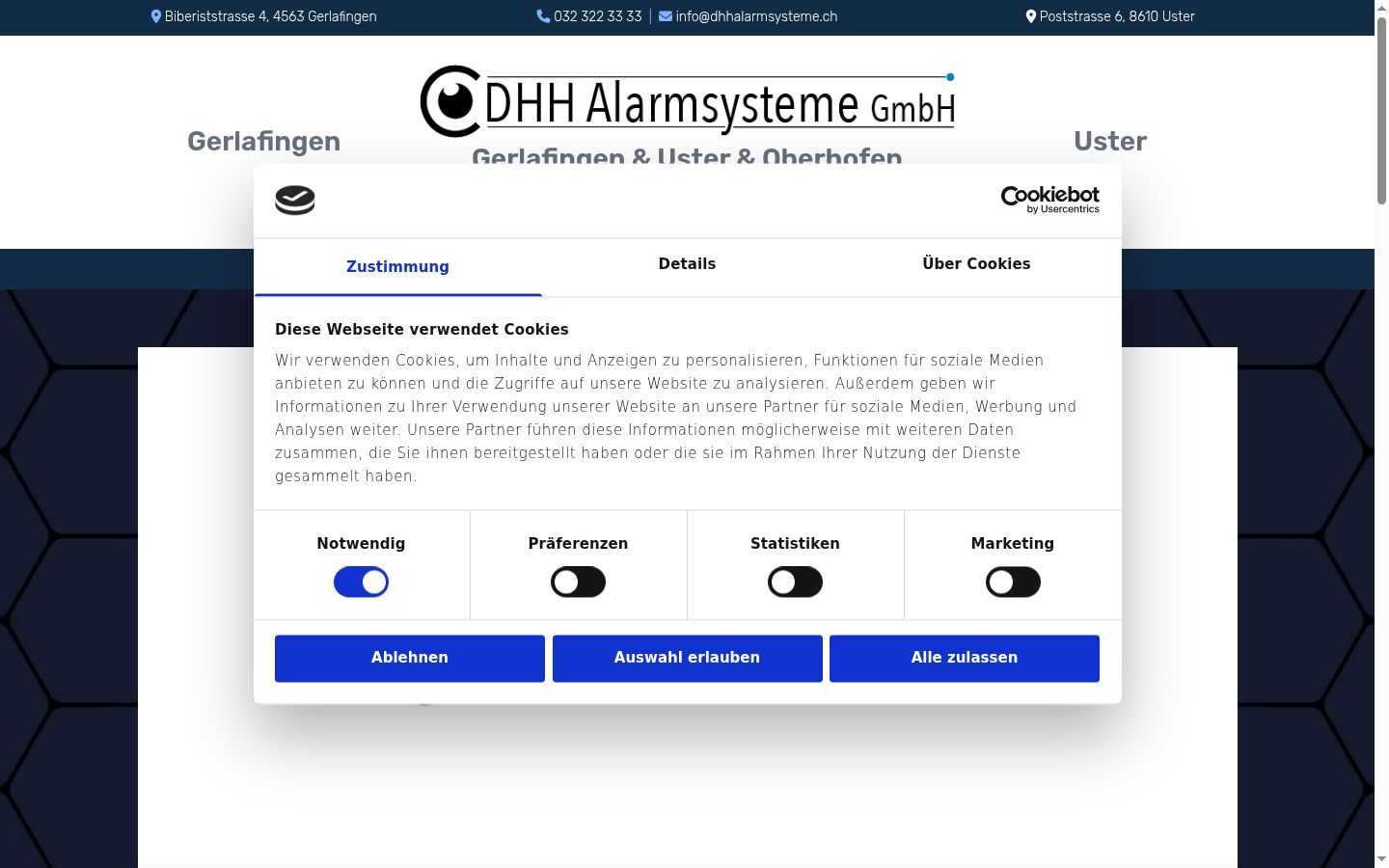
Task: Select the Zustimmung tab
Action: tap(397, 267)
